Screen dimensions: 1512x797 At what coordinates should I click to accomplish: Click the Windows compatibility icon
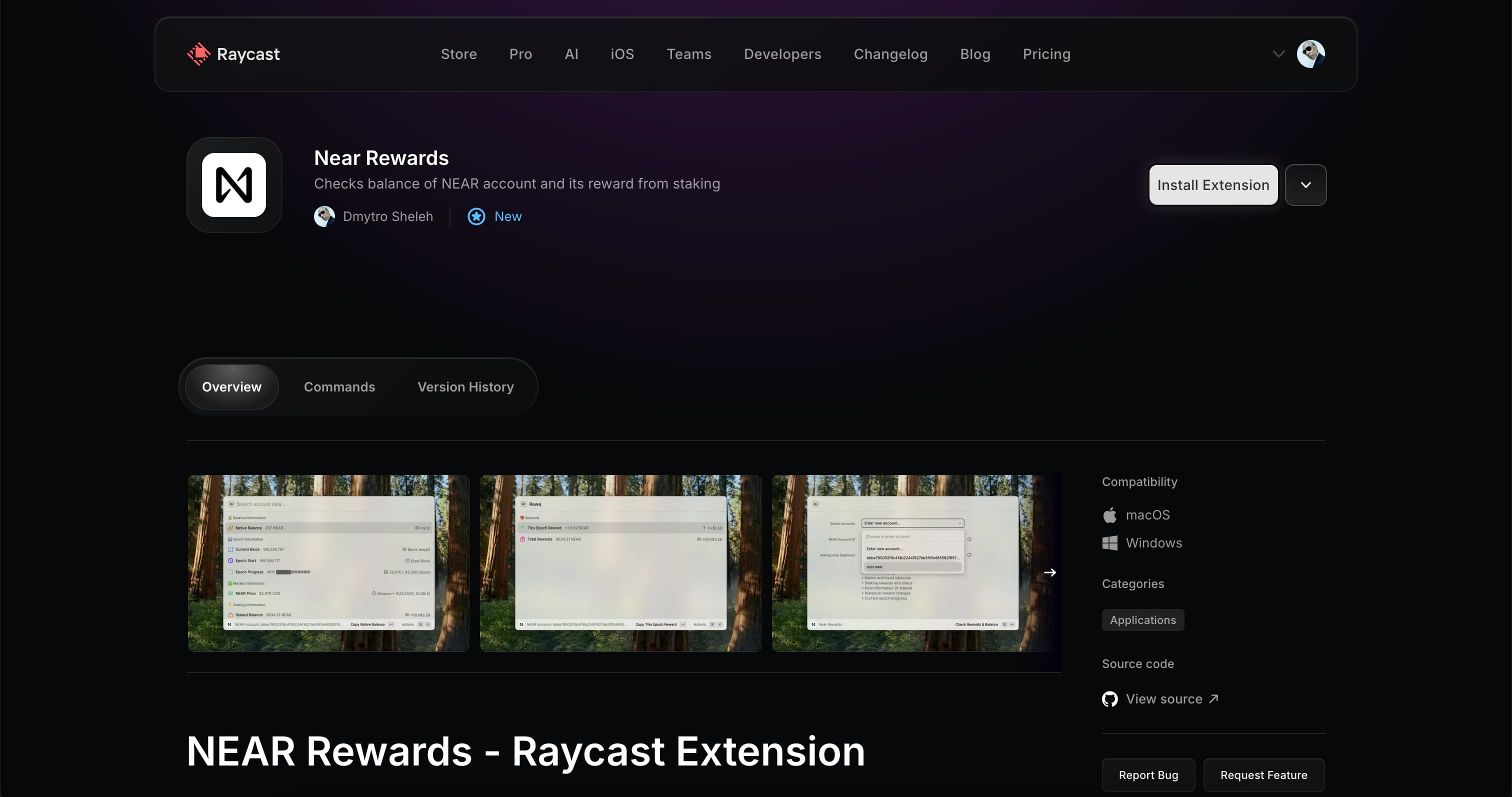[x=1110, y=543]
